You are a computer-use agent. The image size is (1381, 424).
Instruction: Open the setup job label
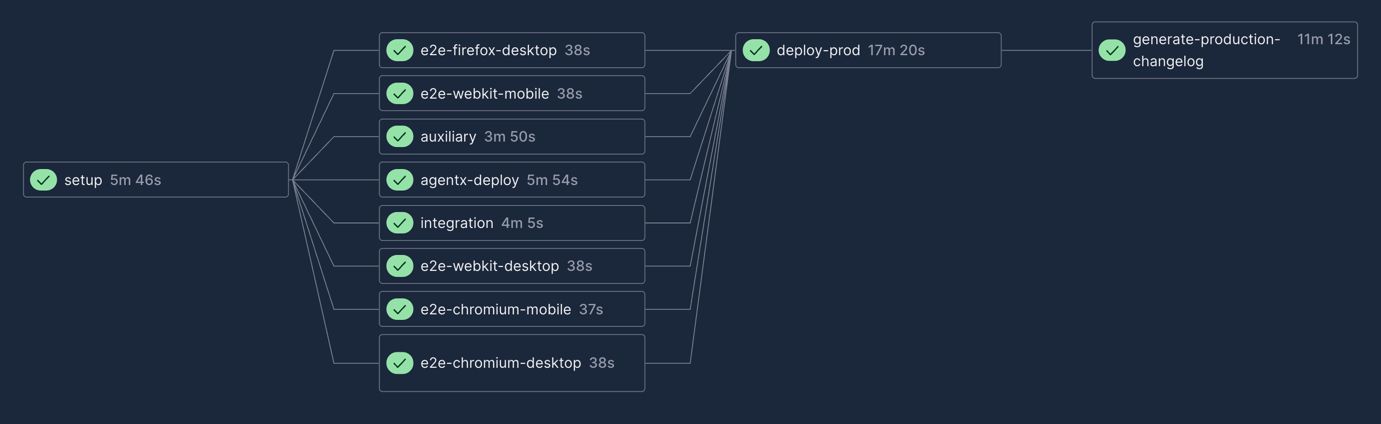(83, 180)
